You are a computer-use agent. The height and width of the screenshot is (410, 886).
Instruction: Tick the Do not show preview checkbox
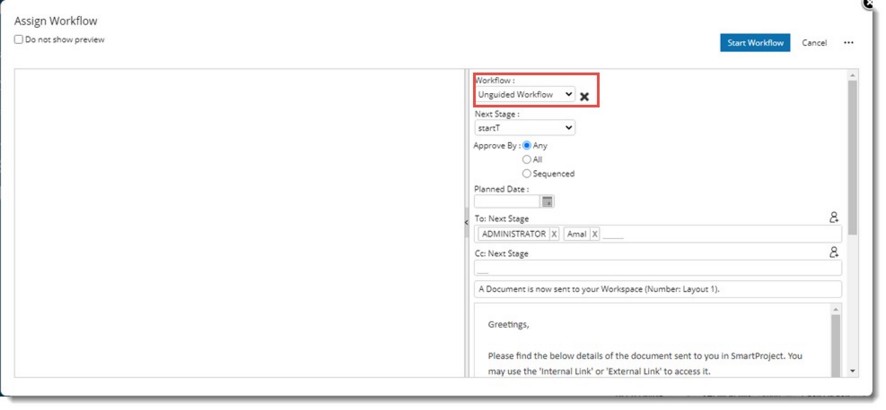click(x=19, y=40)
